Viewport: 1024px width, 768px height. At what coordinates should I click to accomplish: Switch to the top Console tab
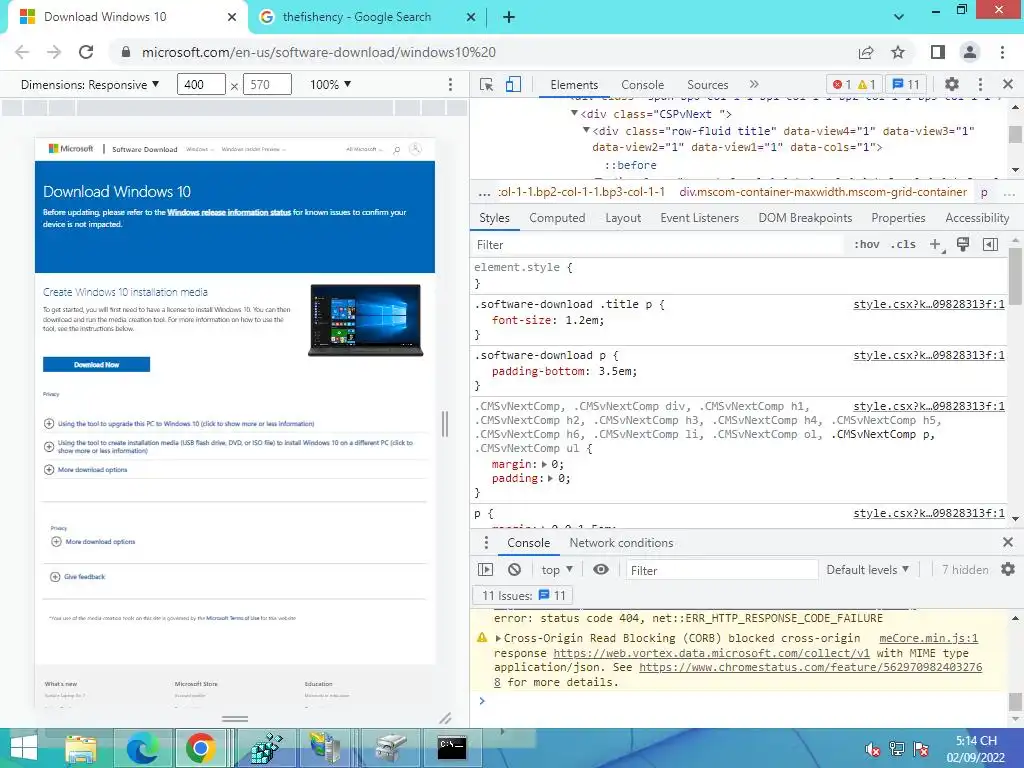(x=642, y=85)
